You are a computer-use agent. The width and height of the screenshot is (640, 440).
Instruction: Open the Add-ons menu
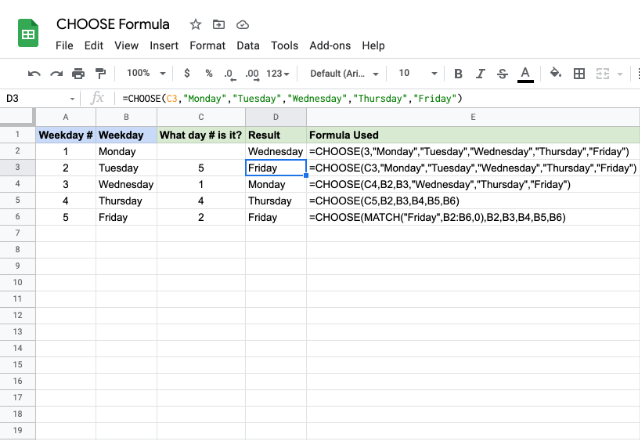click(330, 46)
